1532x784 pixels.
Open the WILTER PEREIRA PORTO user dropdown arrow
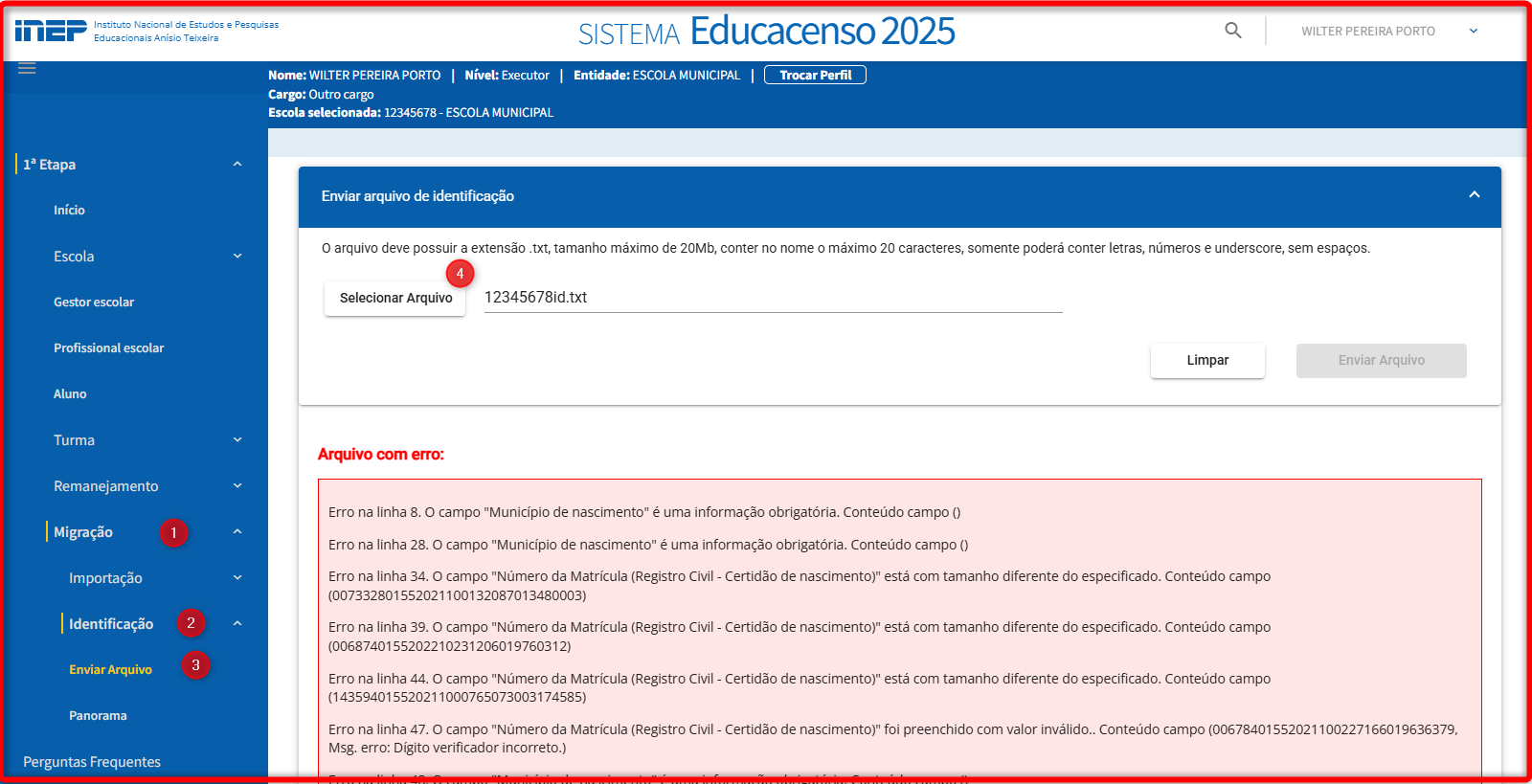pyautogui.click(x=1474, y=31)
